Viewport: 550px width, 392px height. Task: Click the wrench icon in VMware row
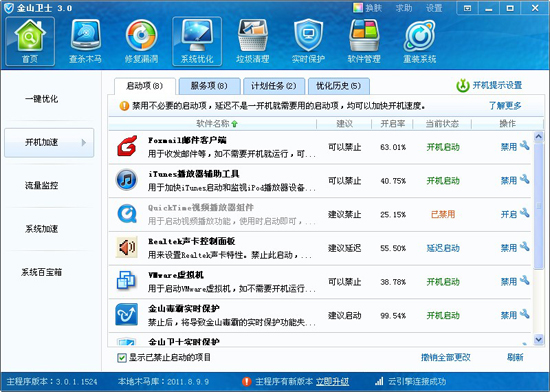coord(524,280)
